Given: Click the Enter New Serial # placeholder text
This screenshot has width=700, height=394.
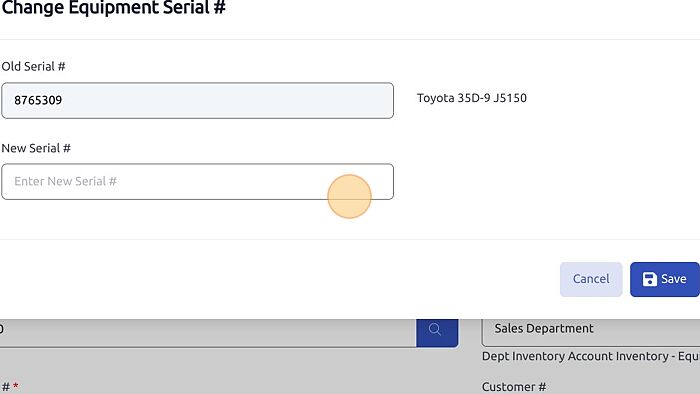Looking at the screenshot, I should pyautogui.click(x=65, y=181).
